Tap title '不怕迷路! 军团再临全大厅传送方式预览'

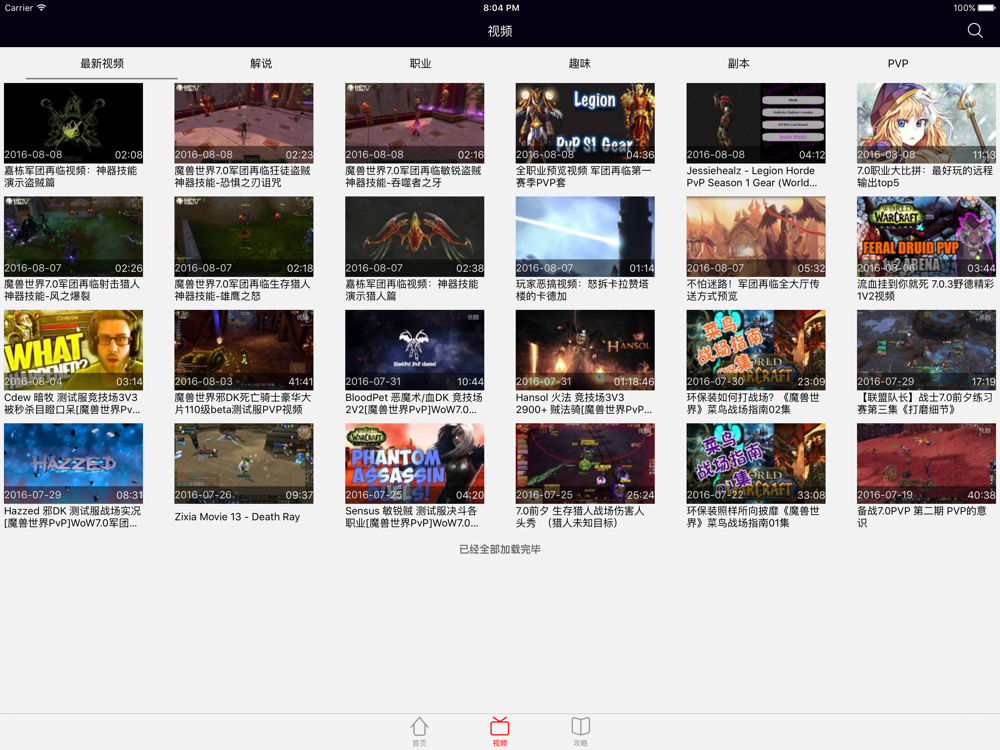coord(753,290)
